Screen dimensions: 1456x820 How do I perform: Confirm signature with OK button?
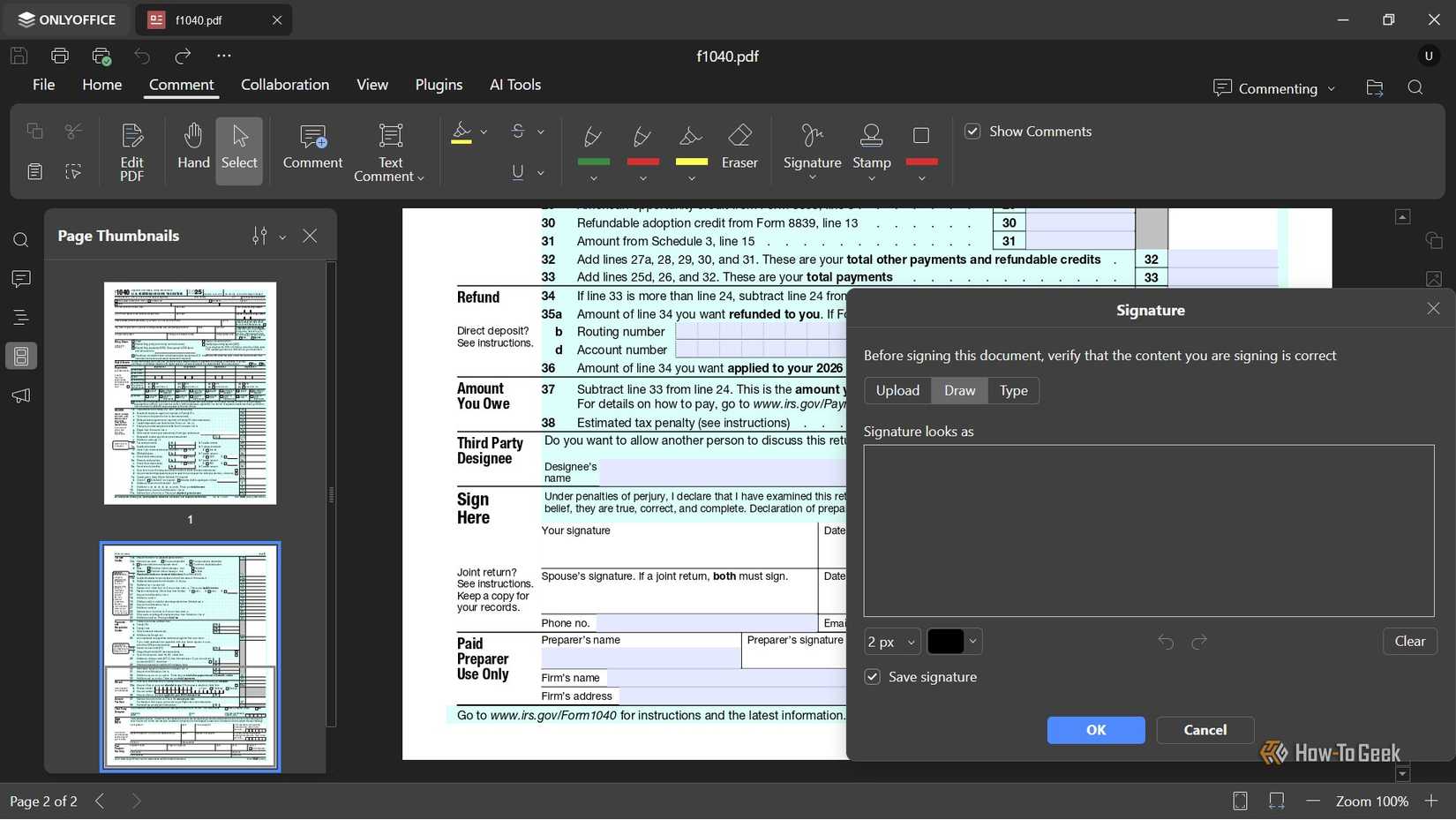[1095, 730]
